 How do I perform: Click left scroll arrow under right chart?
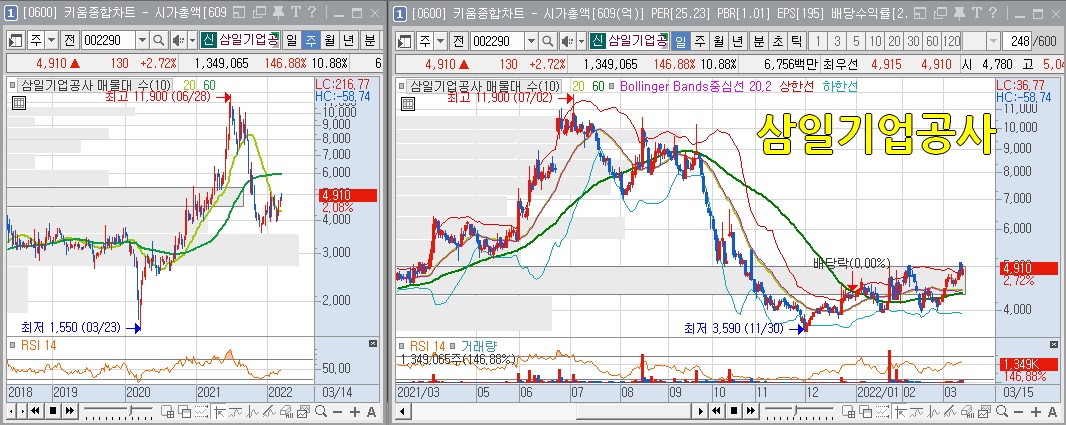tap(404, 411)
